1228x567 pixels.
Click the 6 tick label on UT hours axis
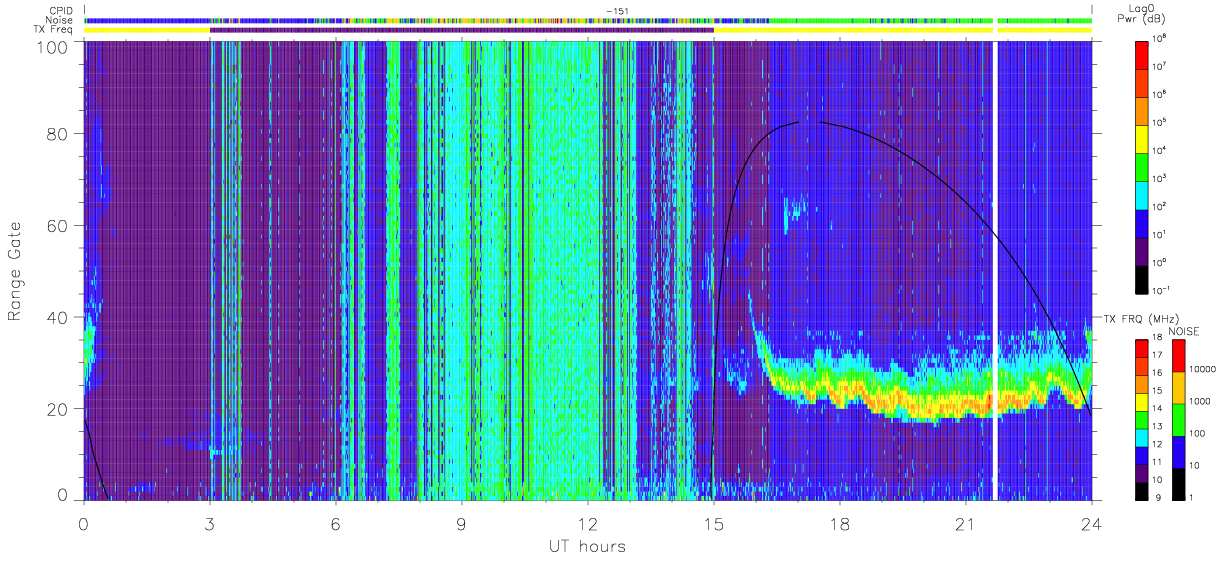[x=336, y=524]
